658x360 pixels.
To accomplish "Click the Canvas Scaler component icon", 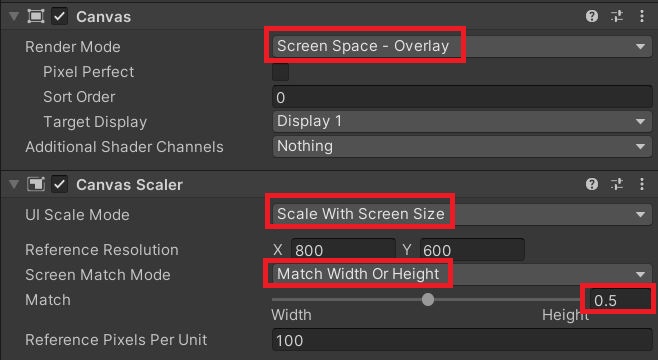I will pyautogui.click(x=36, y=184).
